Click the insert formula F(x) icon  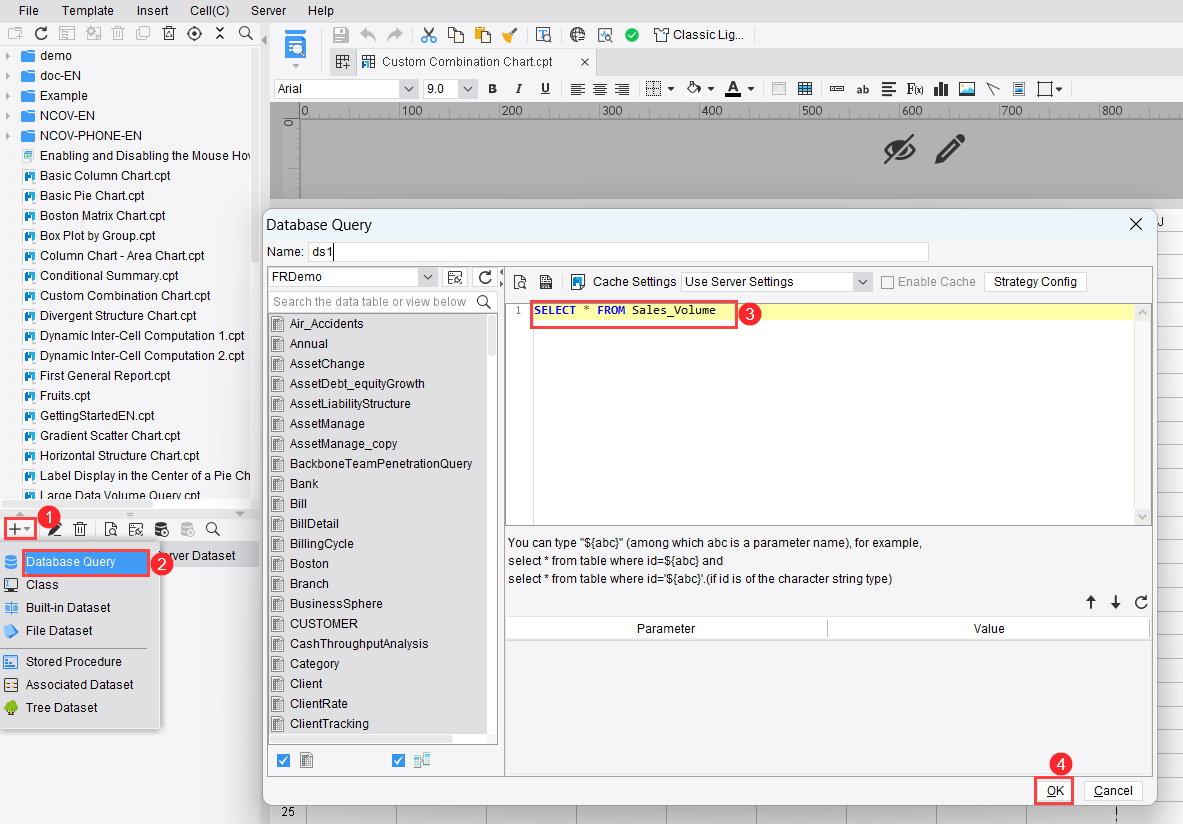(x=914, y=89)
